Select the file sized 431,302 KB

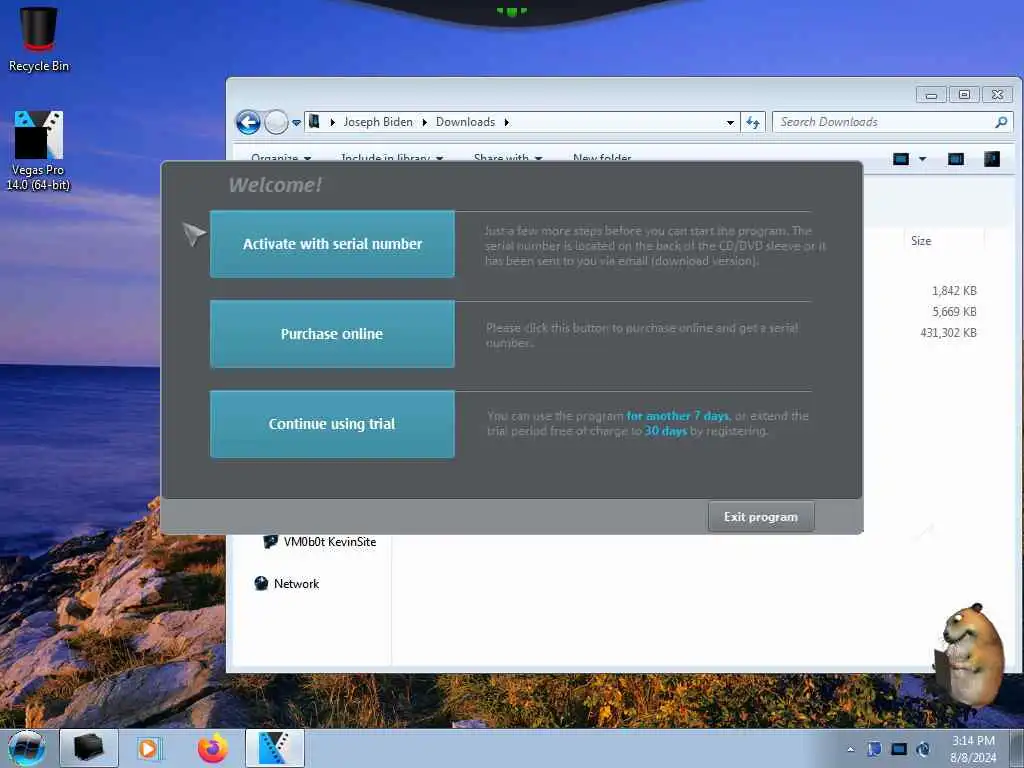pos(948,332)
